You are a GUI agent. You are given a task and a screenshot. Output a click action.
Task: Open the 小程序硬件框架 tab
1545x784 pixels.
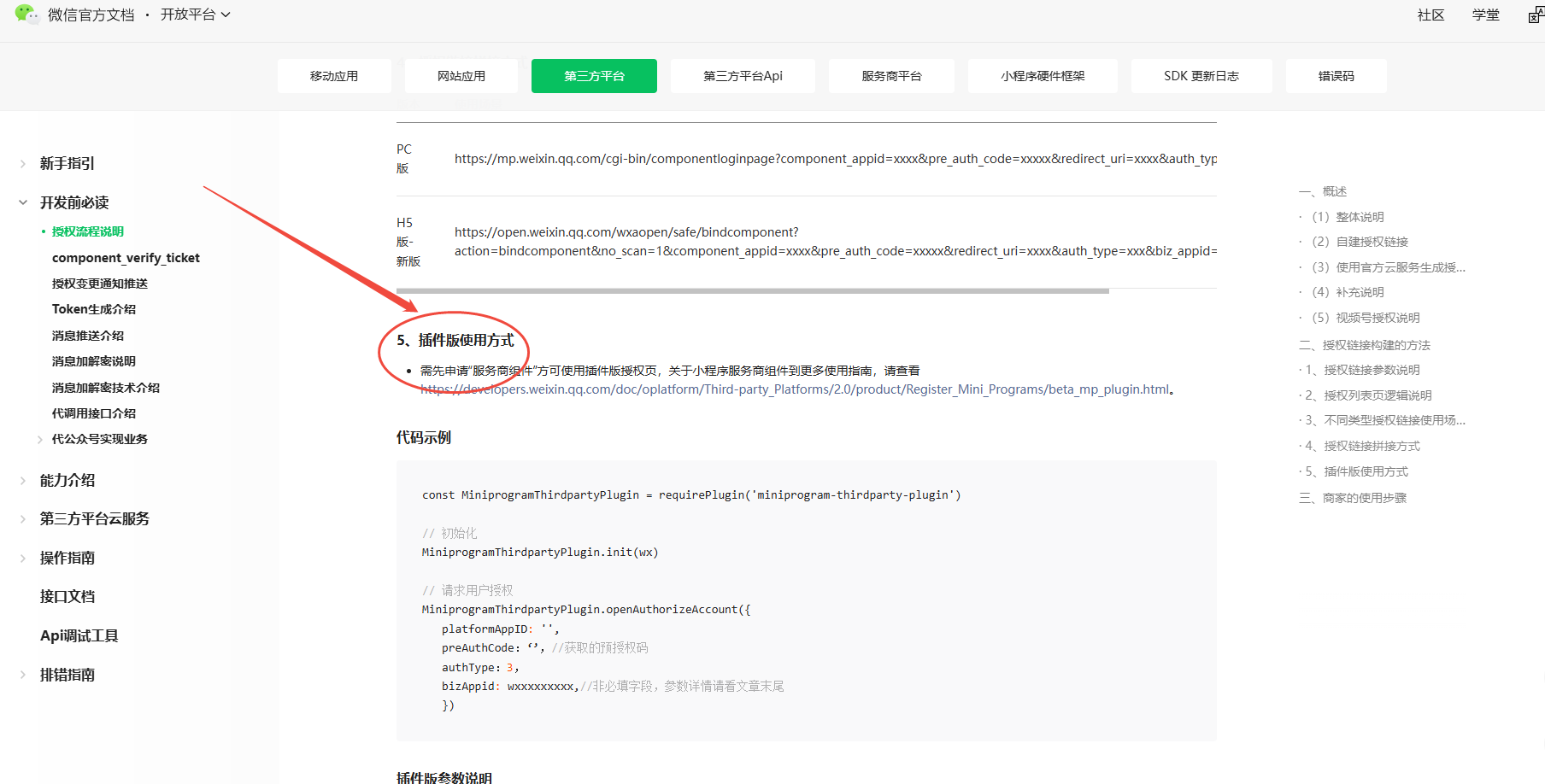(1043, 76)
